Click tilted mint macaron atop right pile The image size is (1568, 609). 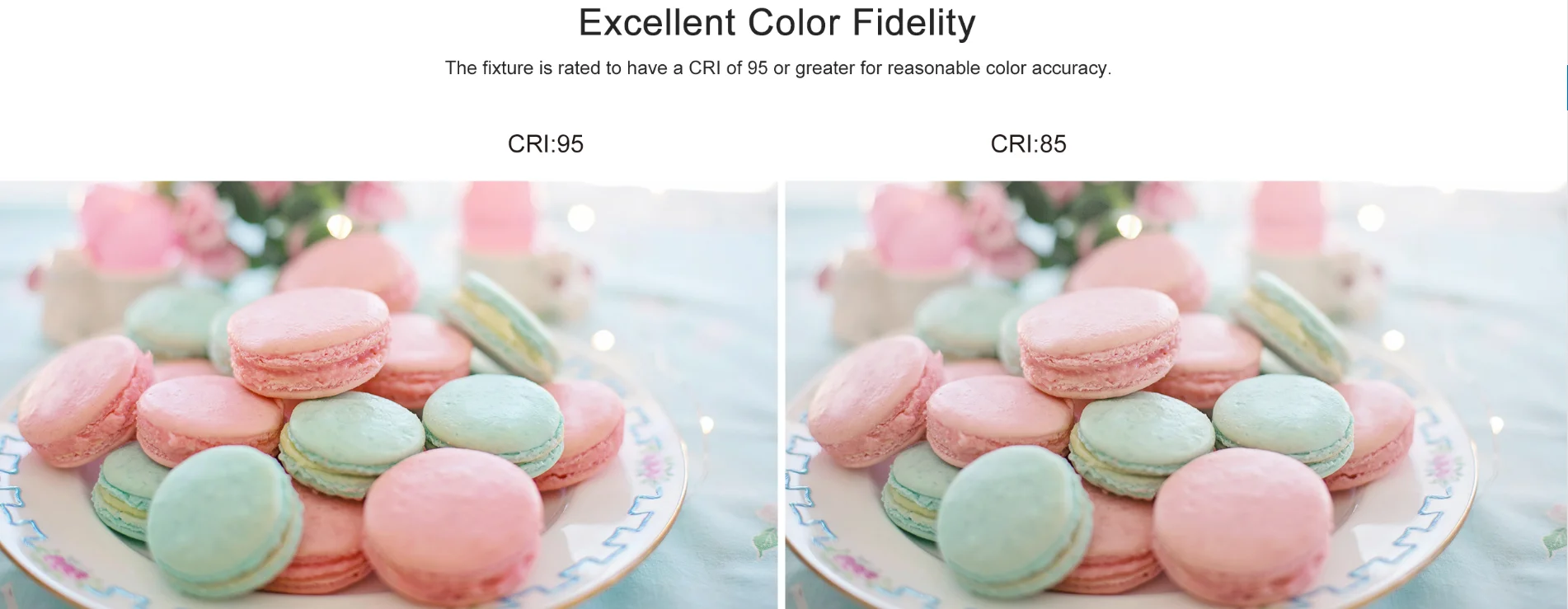1291,324
